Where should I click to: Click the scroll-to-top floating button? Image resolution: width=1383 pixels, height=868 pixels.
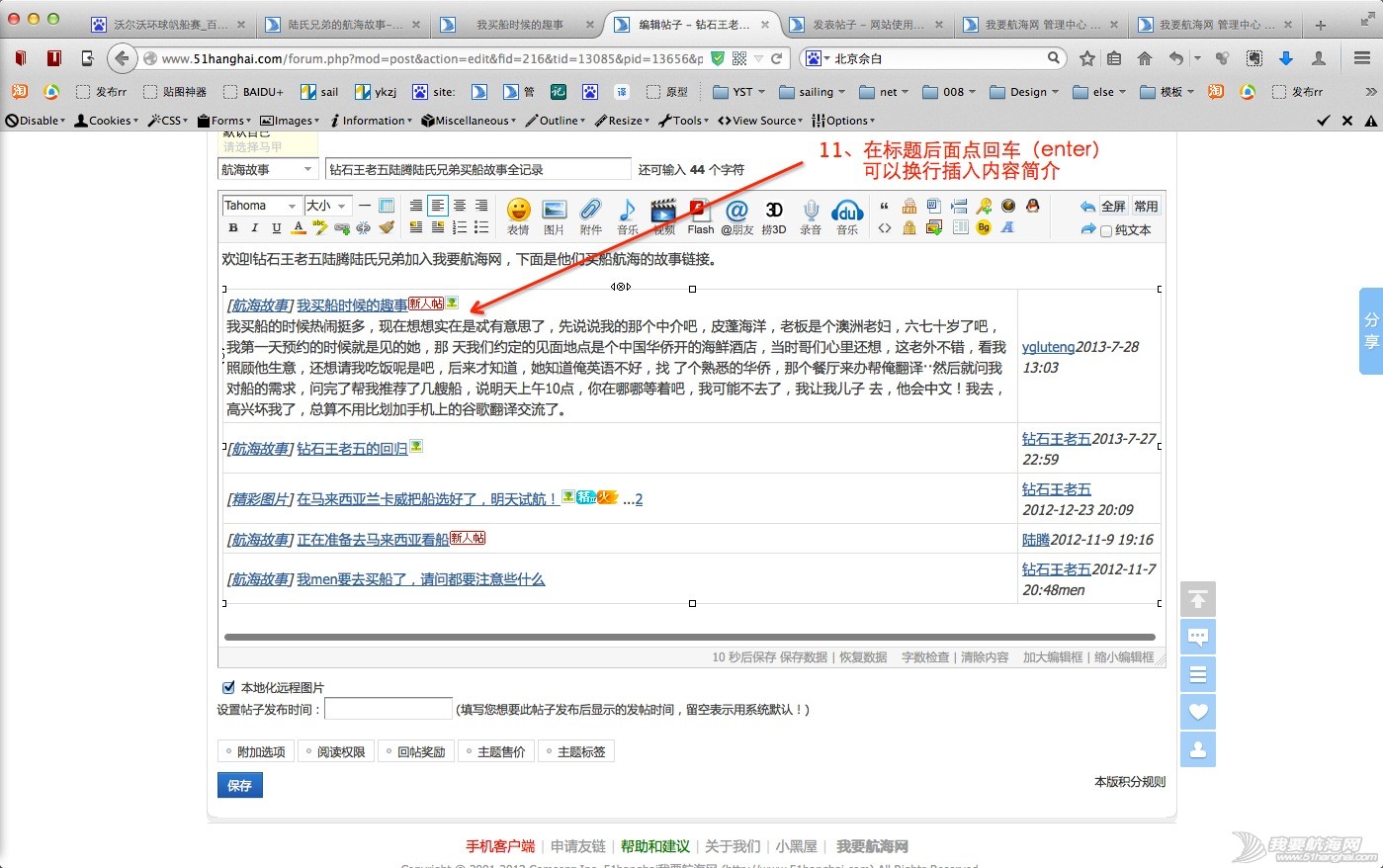point(1198,600)
